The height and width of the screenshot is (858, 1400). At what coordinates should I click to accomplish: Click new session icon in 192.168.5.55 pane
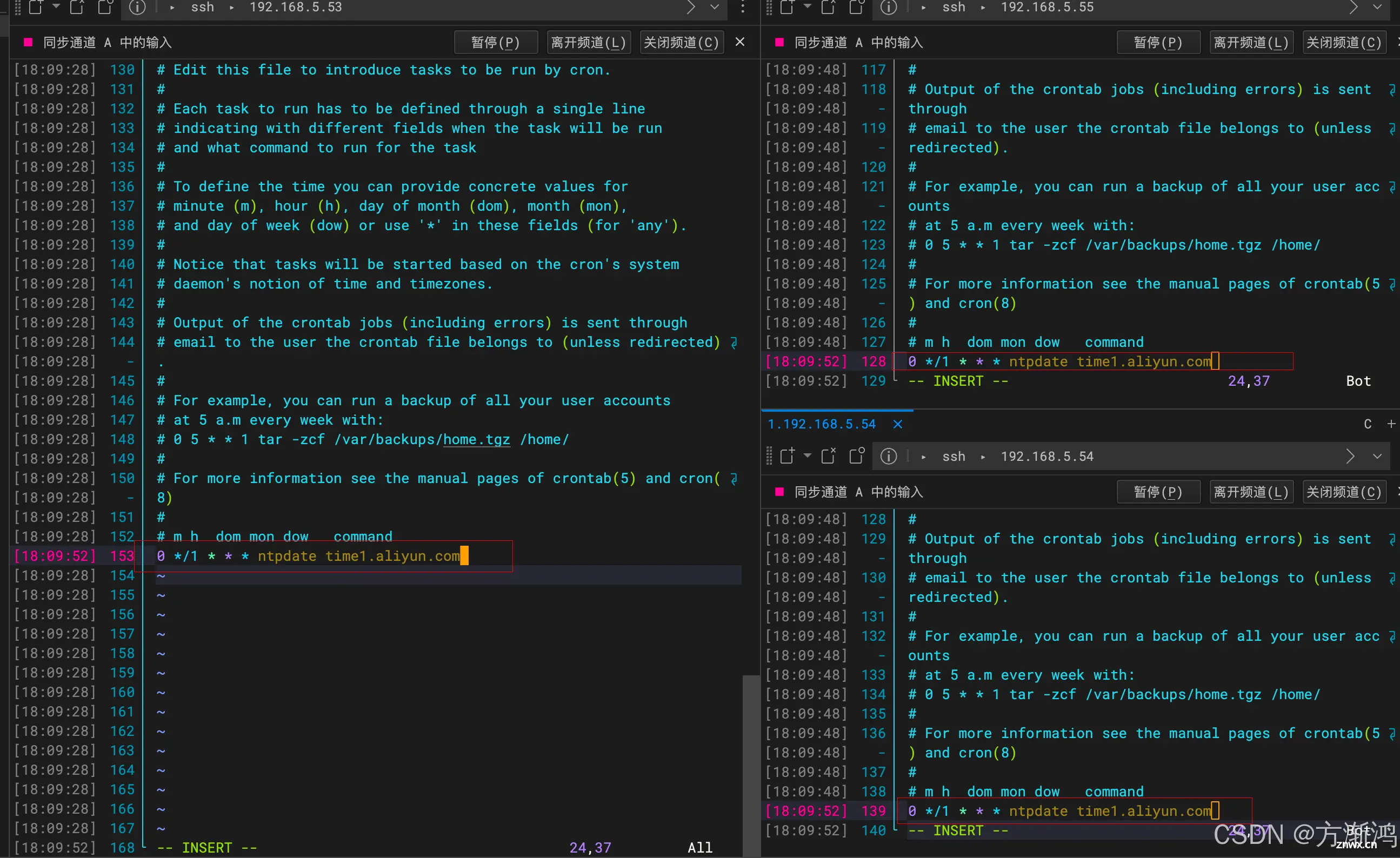[787, 7]
